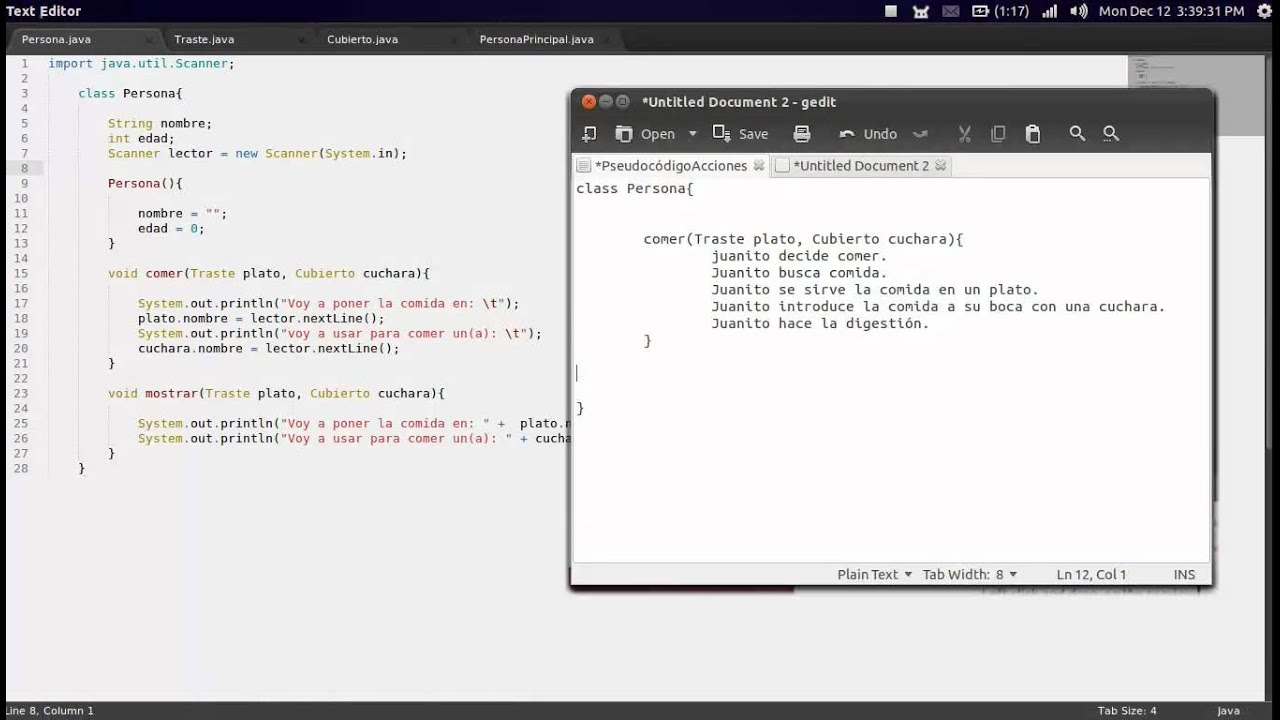Click the 'String nombre;' code line
Image resolution: width=1280 pixels, height=720 pixels.
coord(160,123)
